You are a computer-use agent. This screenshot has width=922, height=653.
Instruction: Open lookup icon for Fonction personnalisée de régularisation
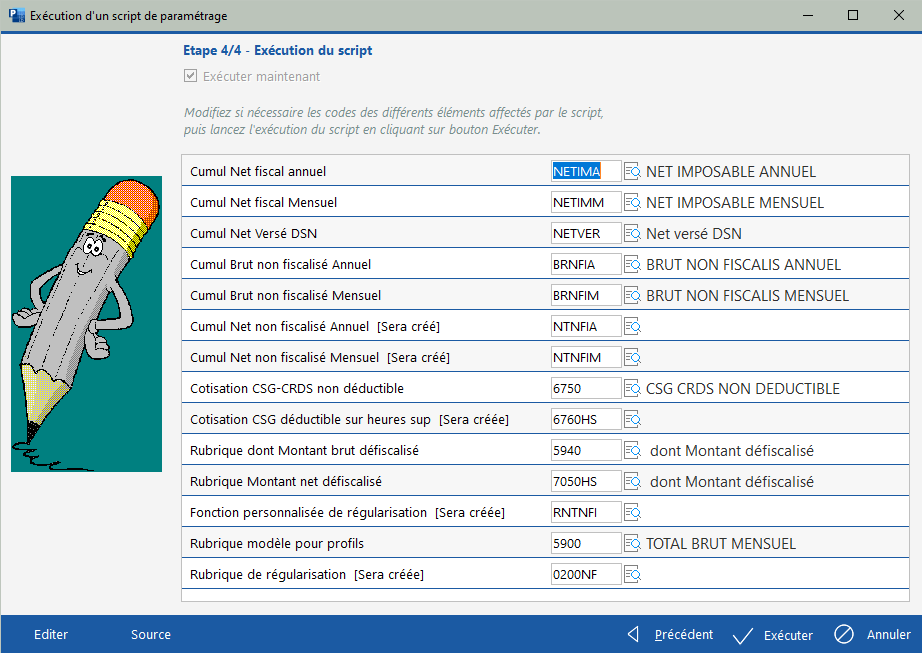coord(632,513)
